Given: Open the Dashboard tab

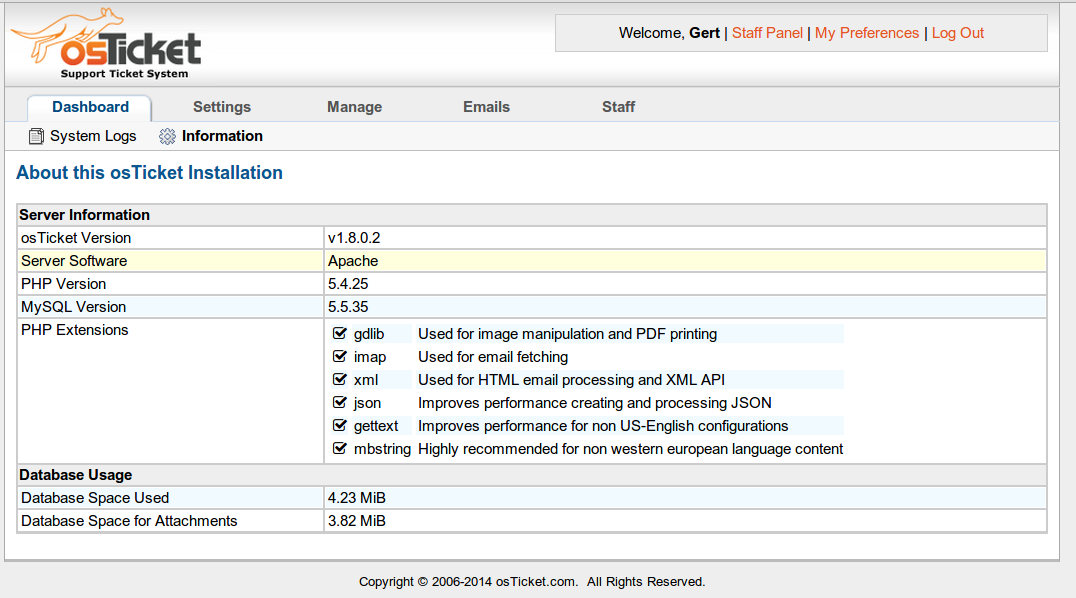Looking at the screenshot, I should click(x=90, y=107).
